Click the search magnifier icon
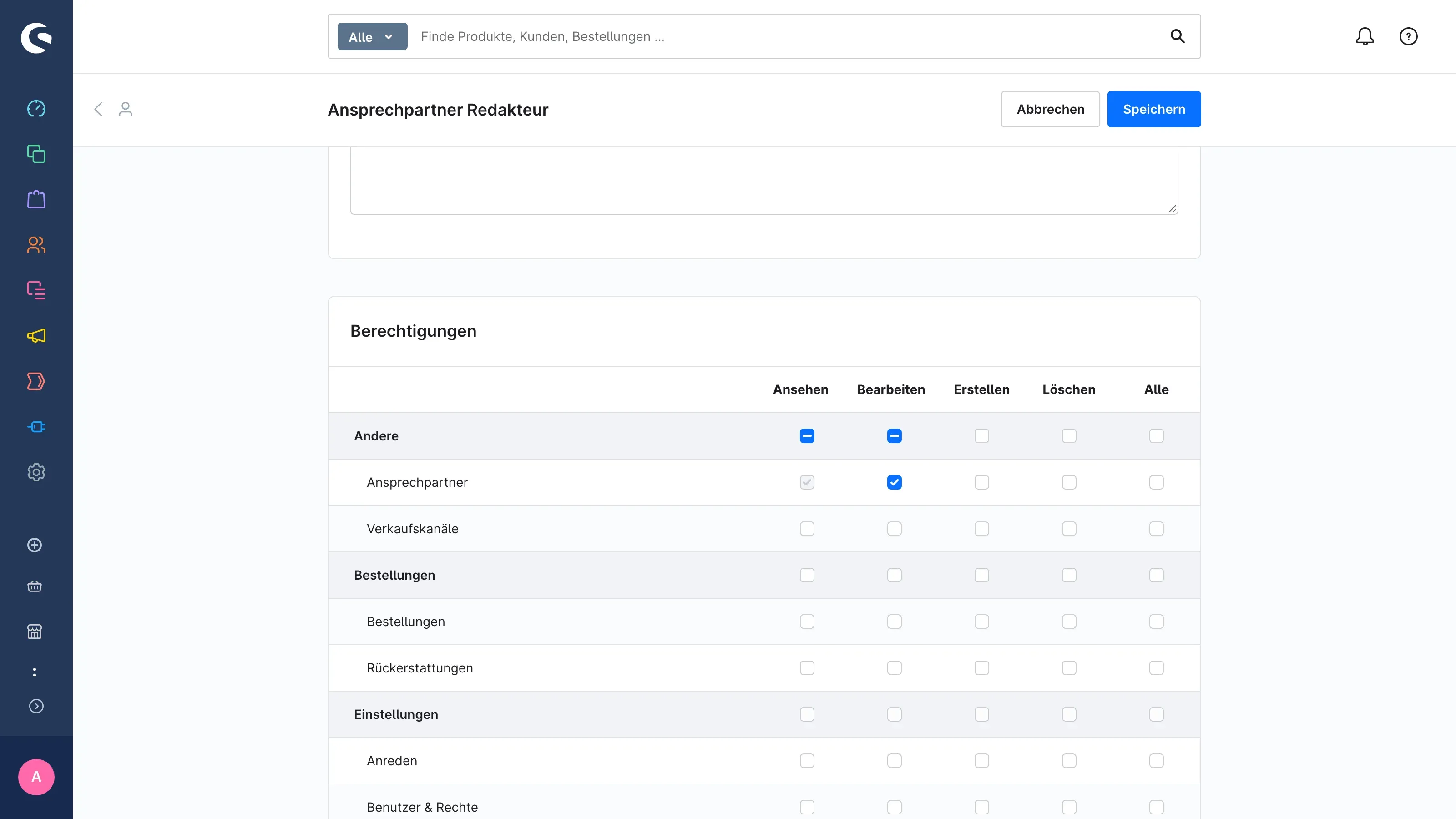The image size is (1456, 819). tap(1178, 36)
